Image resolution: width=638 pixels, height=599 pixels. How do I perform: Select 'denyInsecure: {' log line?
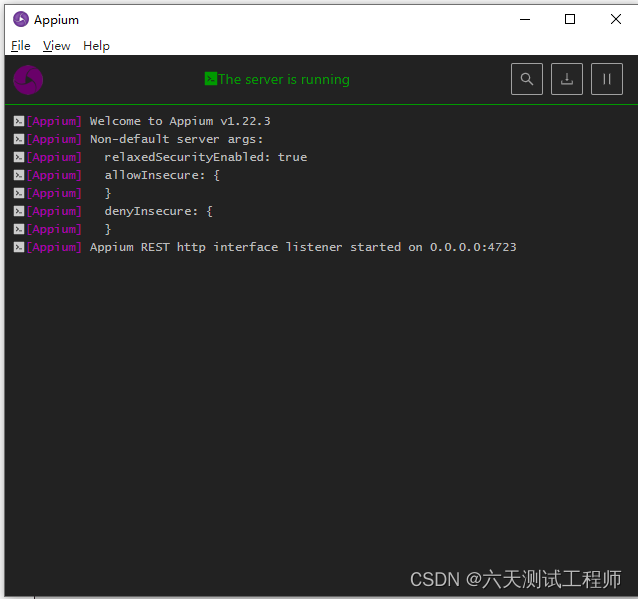(x=159, y=211)
